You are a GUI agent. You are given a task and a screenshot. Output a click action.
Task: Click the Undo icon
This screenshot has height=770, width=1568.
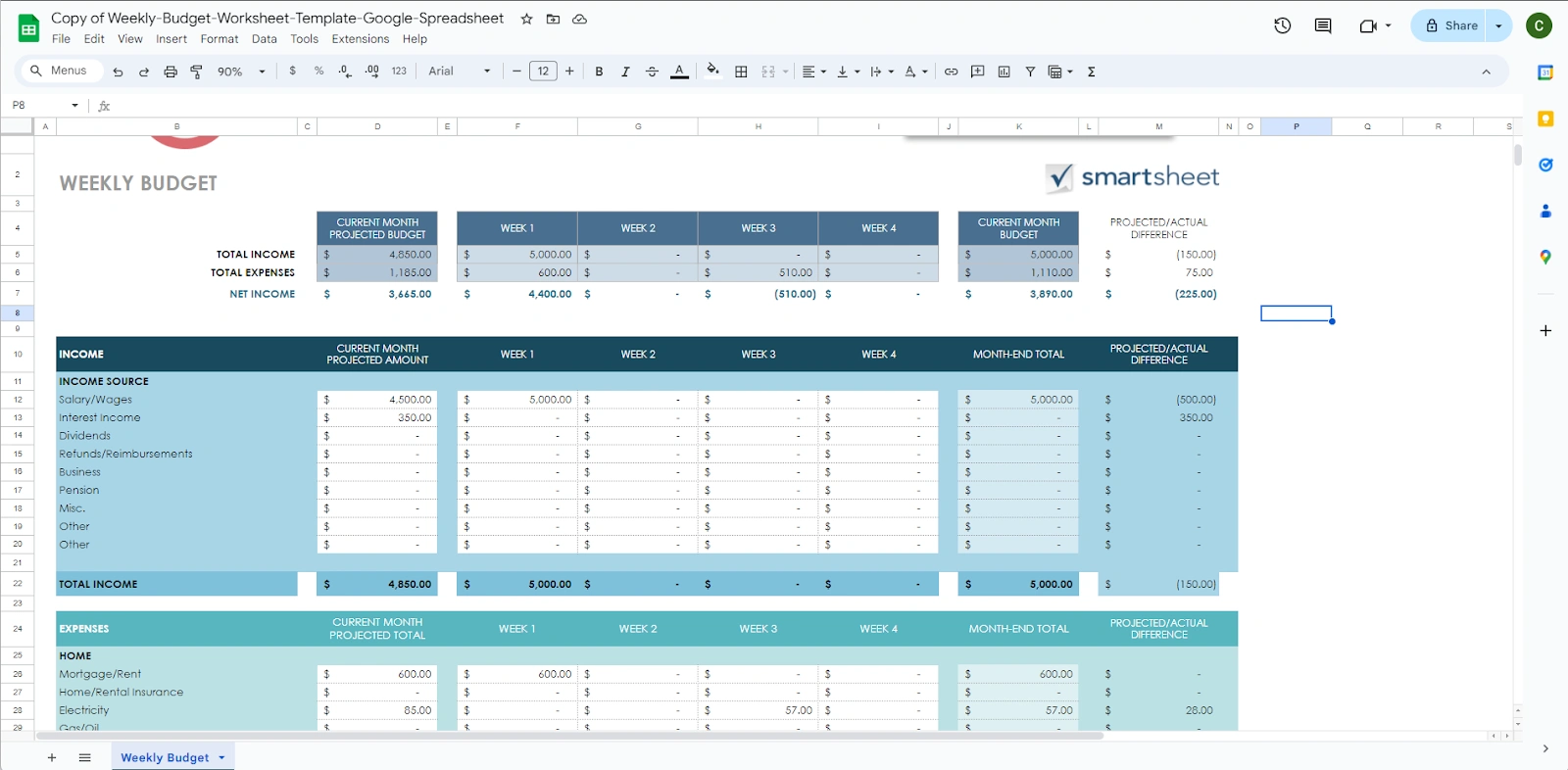click(118, 72)
